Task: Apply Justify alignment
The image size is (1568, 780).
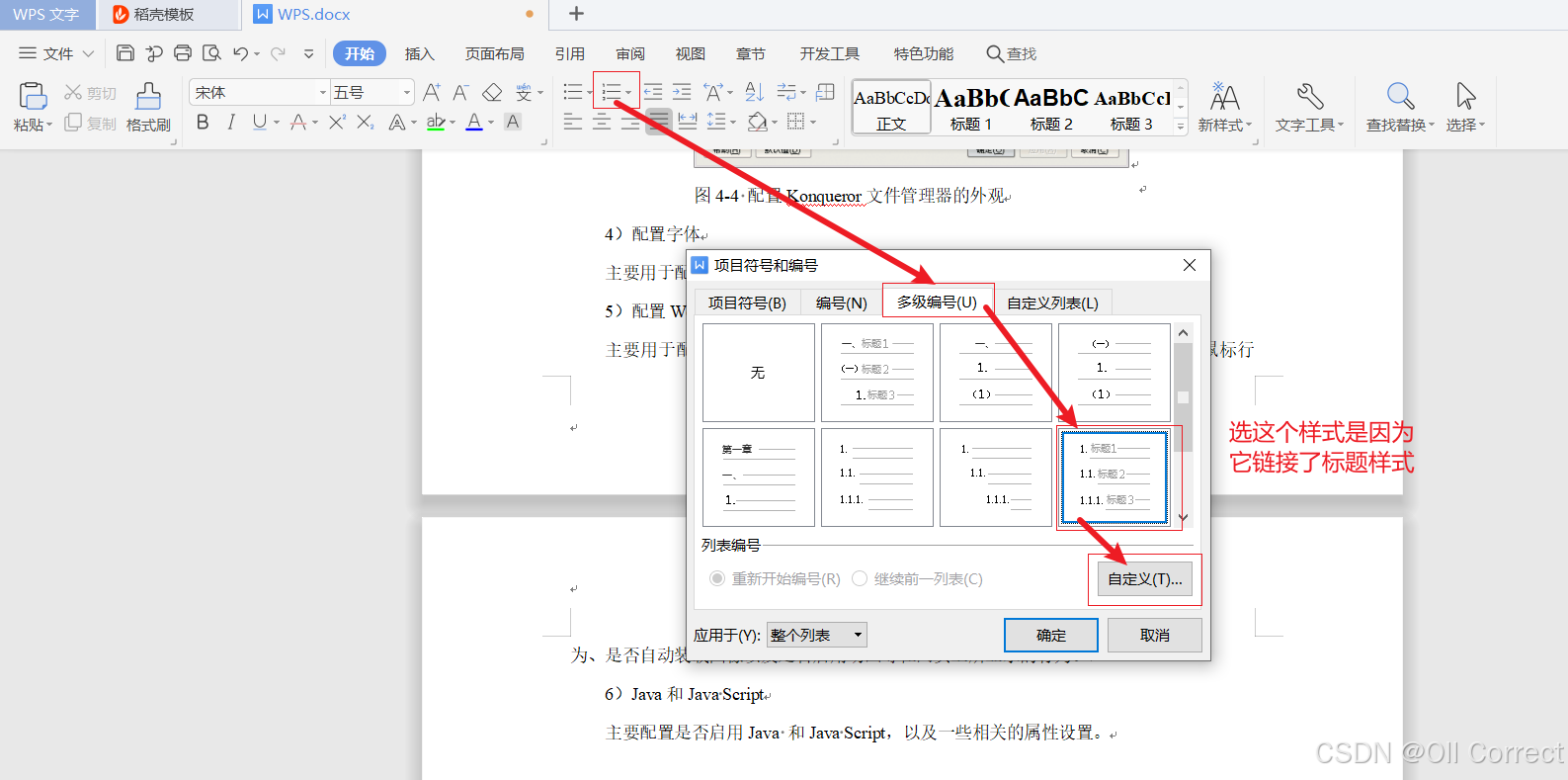Action: [x=659, y=122]
